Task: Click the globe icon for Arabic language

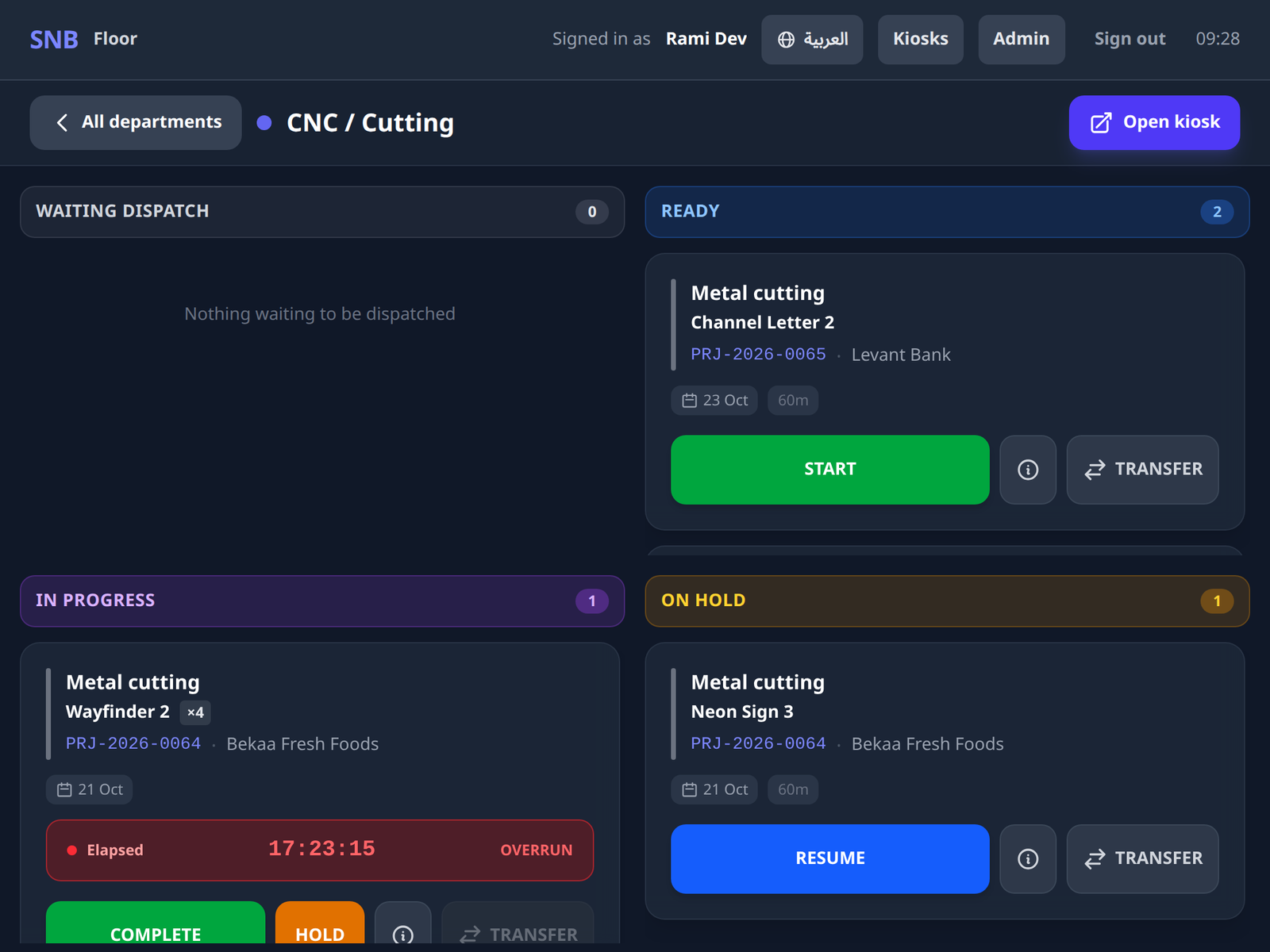Action: [x=786, y=40]
